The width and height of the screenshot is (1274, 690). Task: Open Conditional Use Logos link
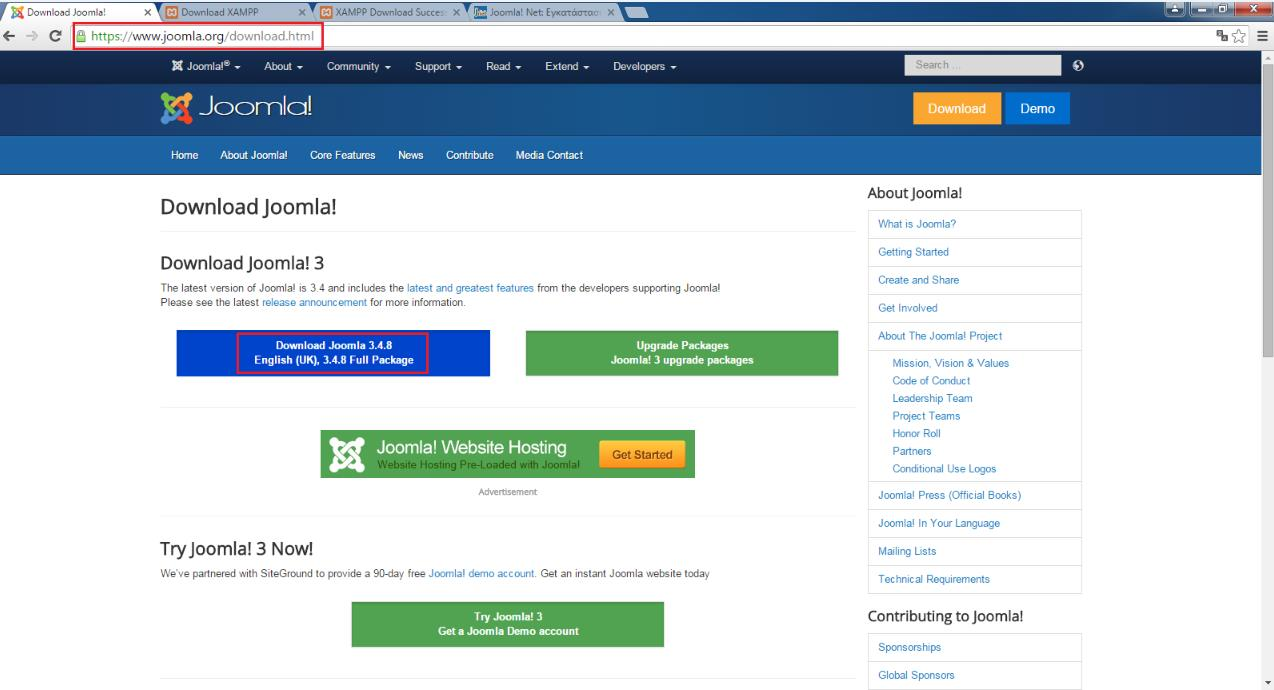point(944,468)
